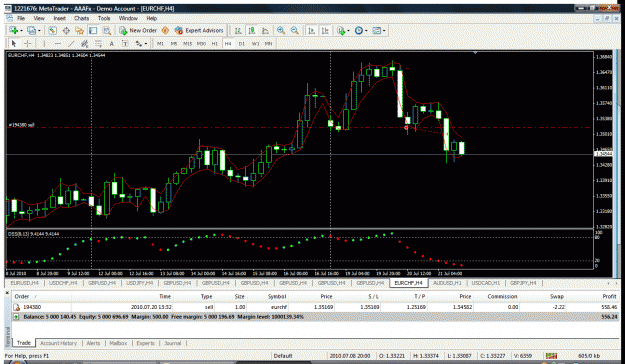Open the Charts menu

(x=81, y=18)
